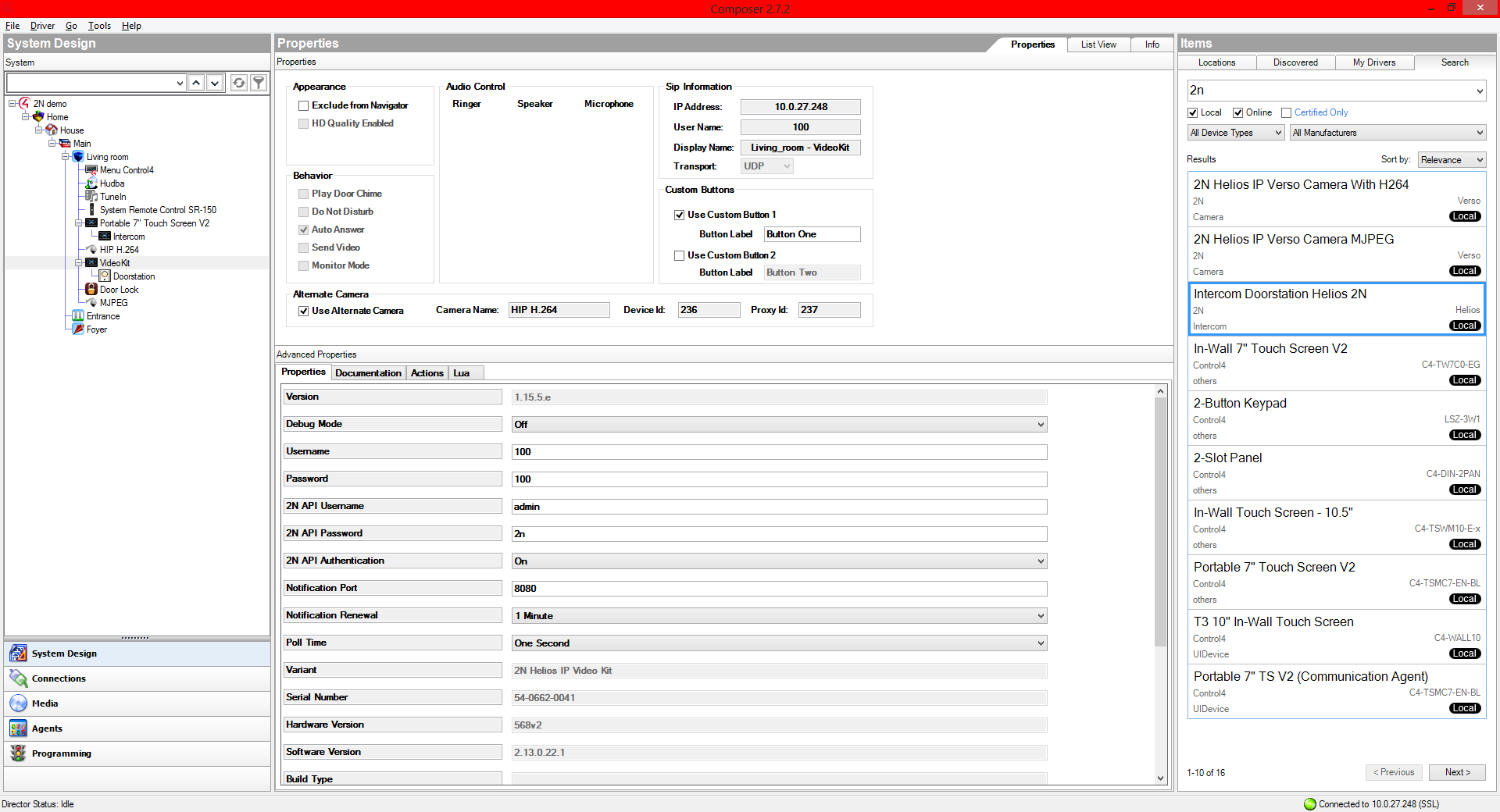Enable Exclude from Navigator checkbox
Screen dimensions: 1500x812
click(304, 105)
